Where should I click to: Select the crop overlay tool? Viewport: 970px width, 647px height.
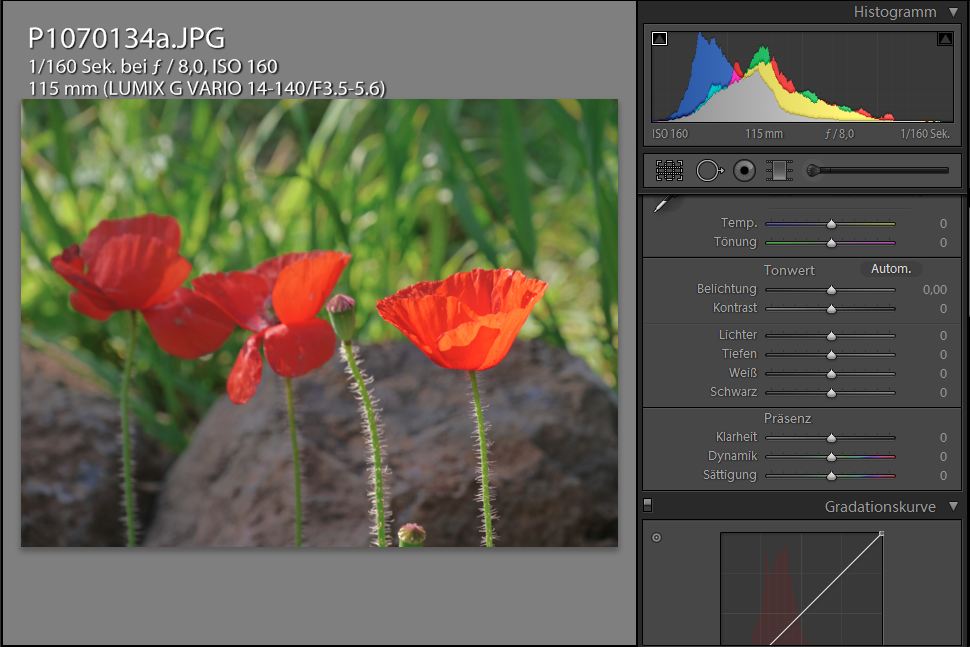click(669, 171)
